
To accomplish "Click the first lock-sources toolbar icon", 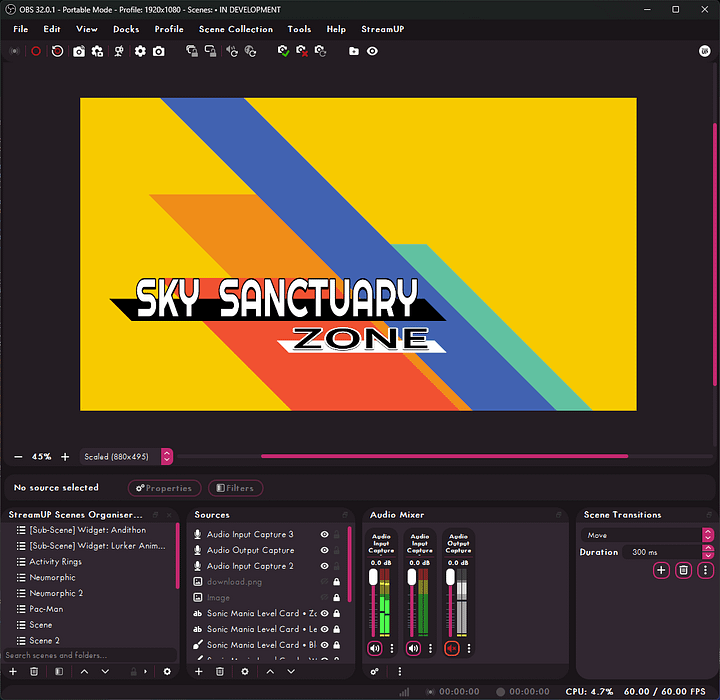I will coord(192,51).
